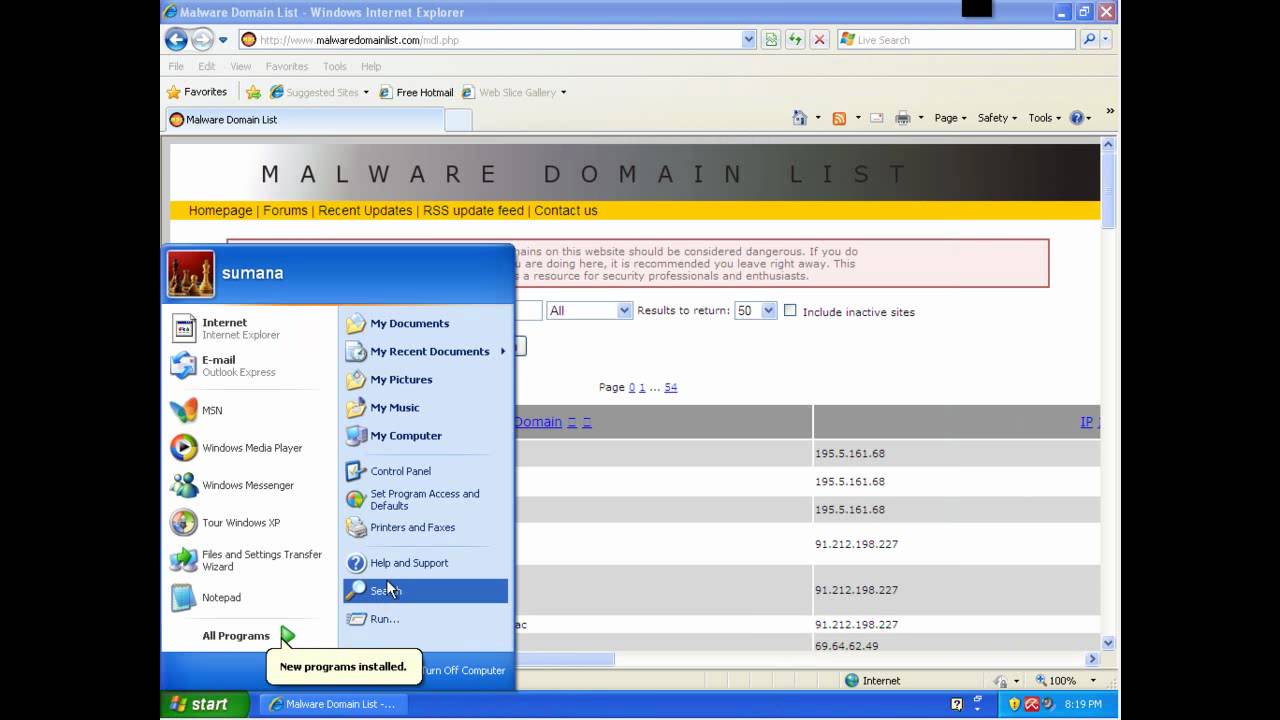The width and height of the screenshot is (1280, 720).
Task: Select Run... in Start menu
Action: coord(425,619)
